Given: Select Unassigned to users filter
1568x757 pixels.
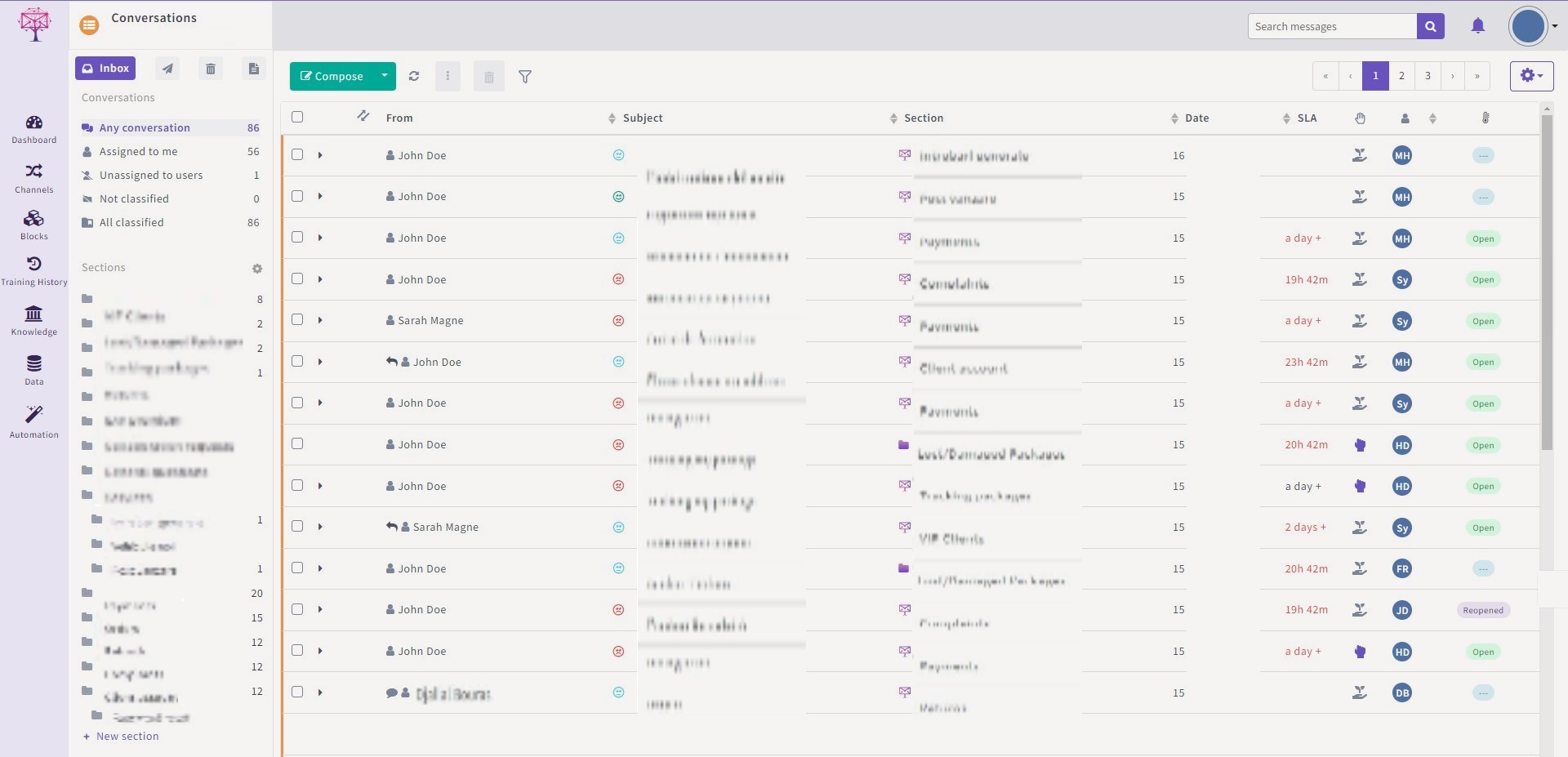Looking at the screenshot, I should click(x=171, y=176).
